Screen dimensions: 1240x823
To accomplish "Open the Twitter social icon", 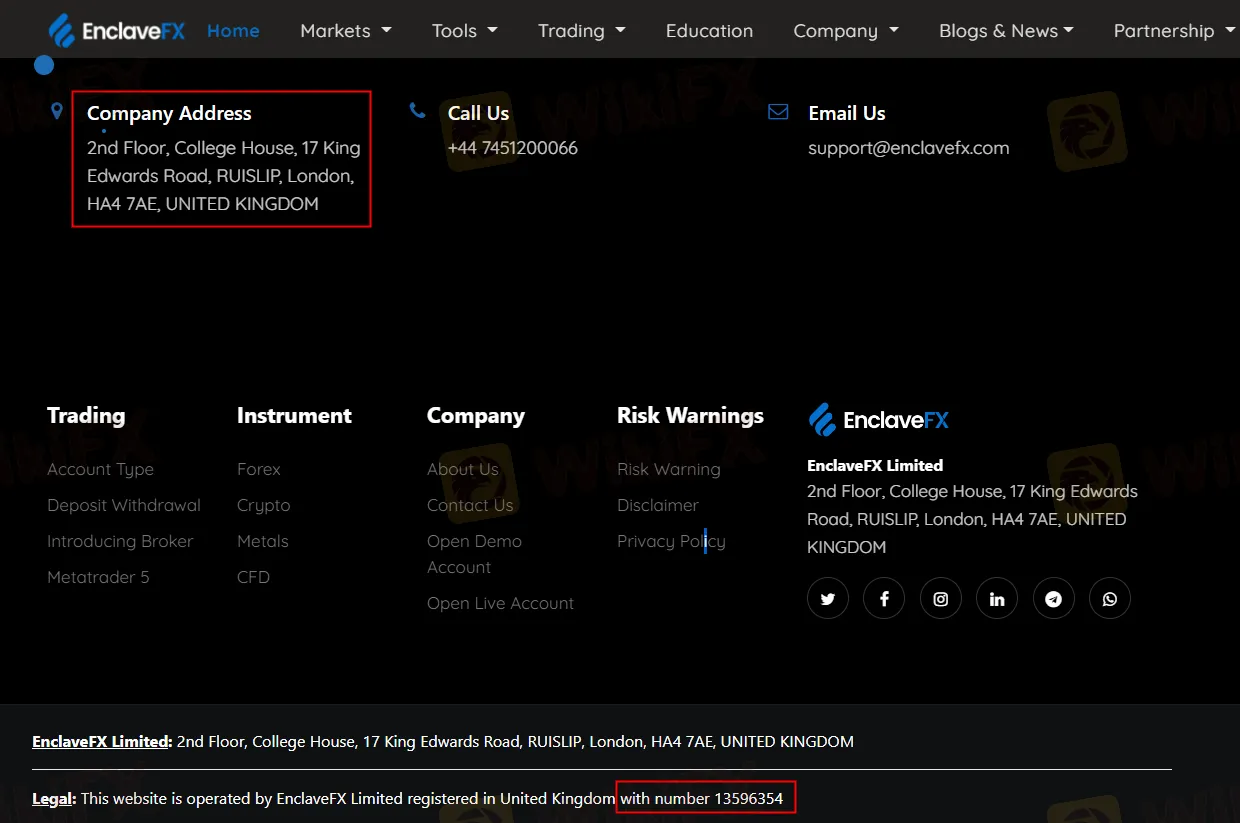I will (828, 599).
